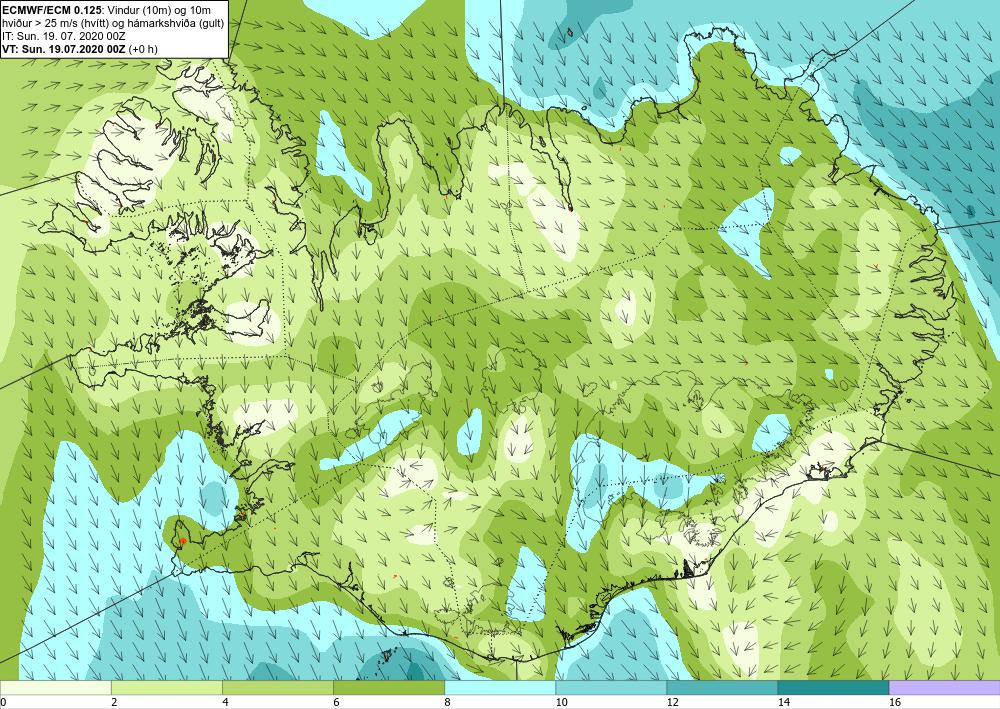Click the 6–8 m/s dark green legend swatch
The width and height of the screenshot is (1000, 709).
388,688
